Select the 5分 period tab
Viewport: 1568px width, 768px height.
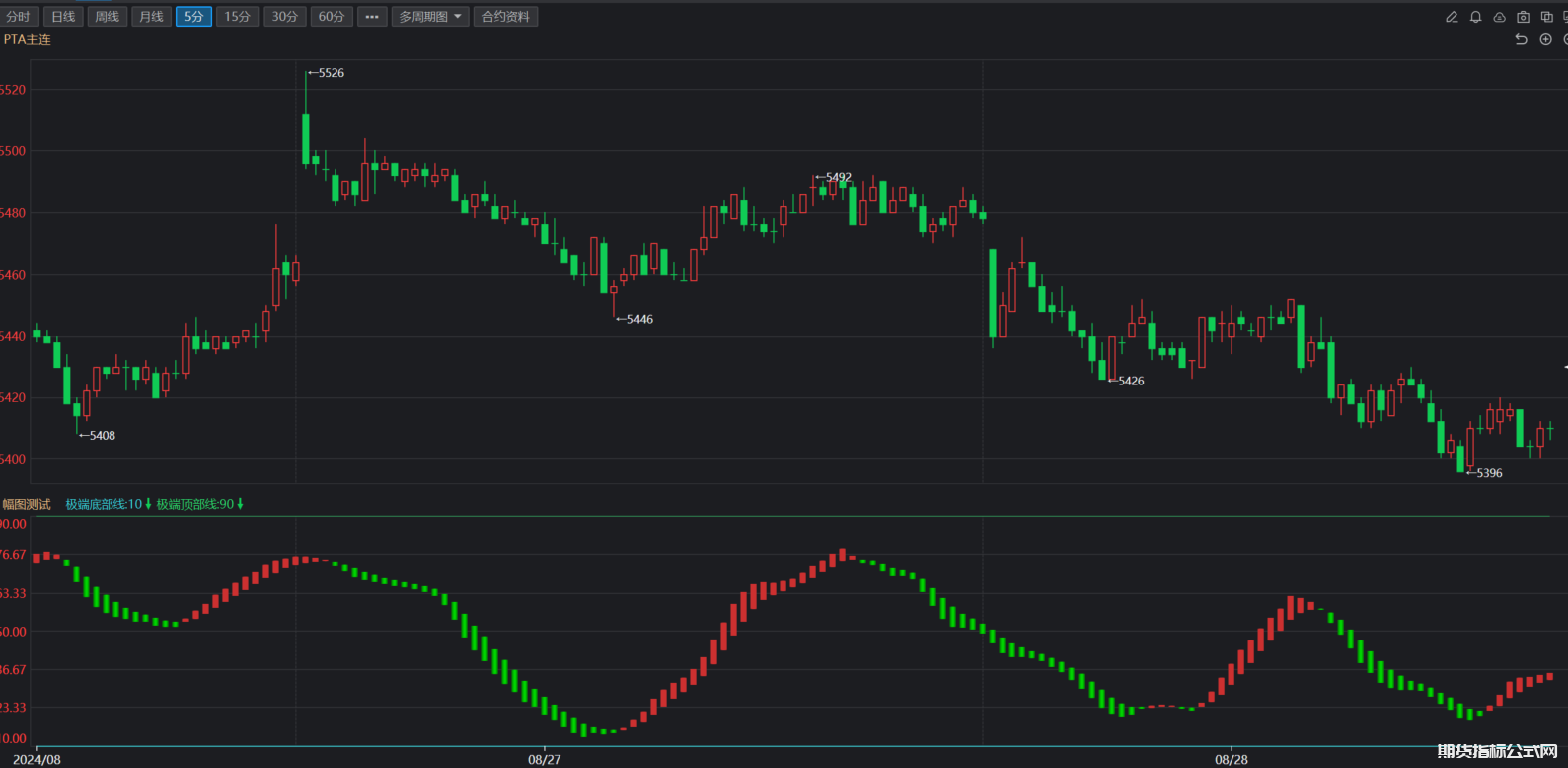click(194, 17)
